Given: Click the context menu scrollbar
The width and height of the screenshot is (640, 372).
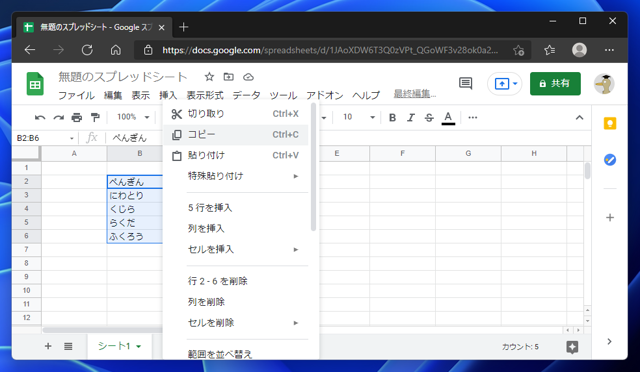Looking at the screenshot, I should (x=313, y=167).
